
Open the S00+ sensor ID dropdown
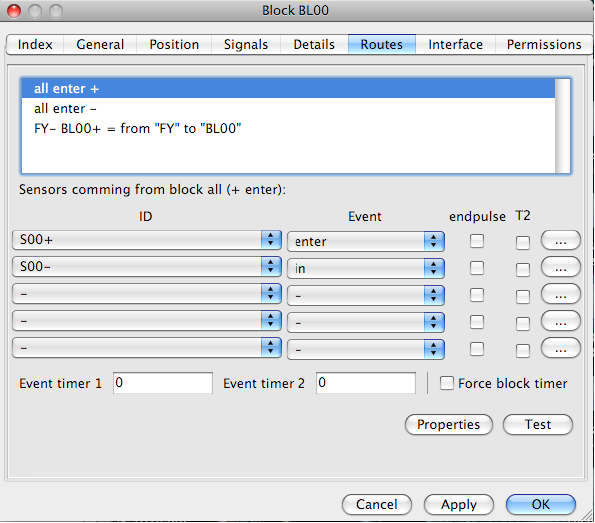[x=146, y=240]
